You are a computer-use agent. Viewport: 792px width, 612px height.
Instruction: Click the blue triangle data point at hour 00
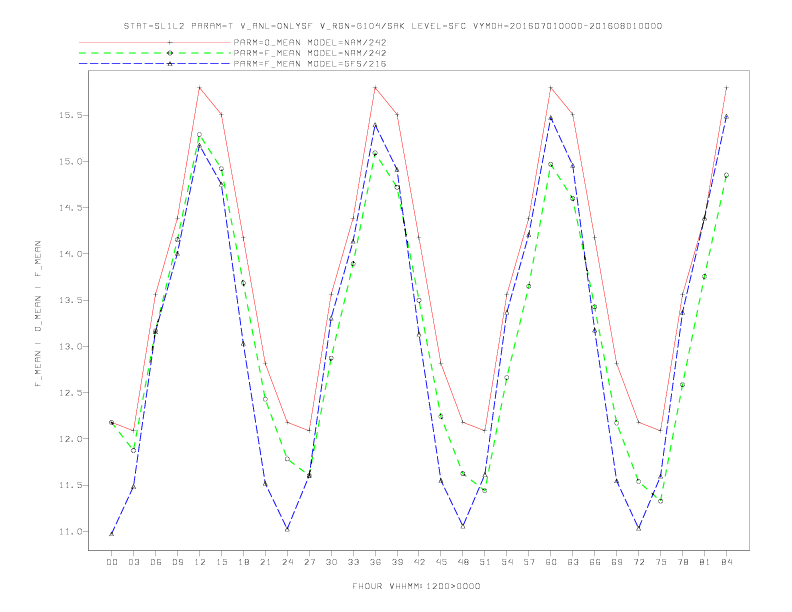[x=112, y=534]
